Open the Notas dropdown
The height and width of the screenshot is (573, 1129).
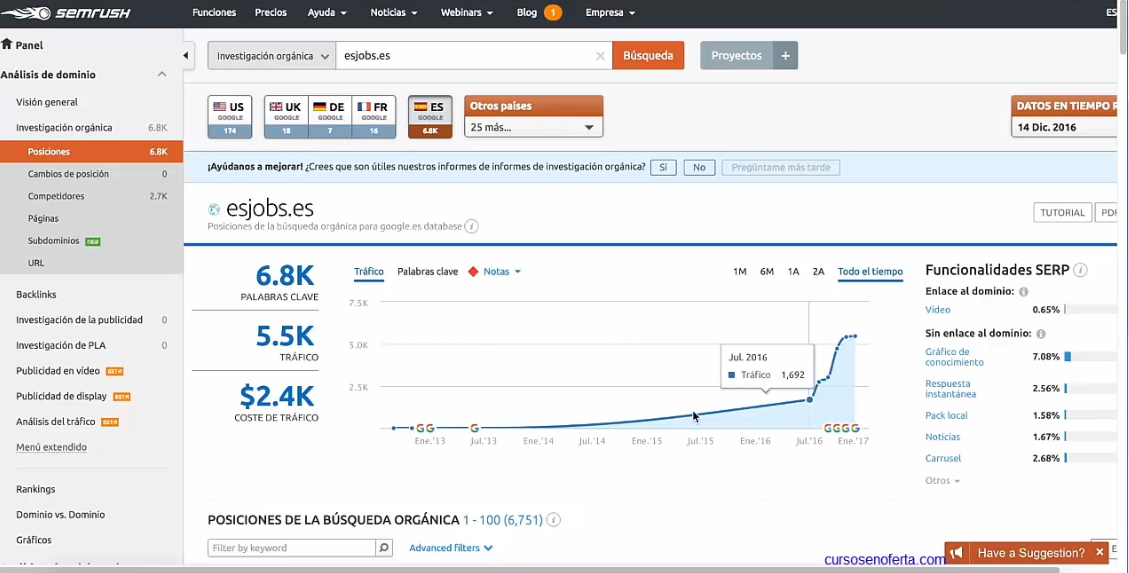[502, 271]
